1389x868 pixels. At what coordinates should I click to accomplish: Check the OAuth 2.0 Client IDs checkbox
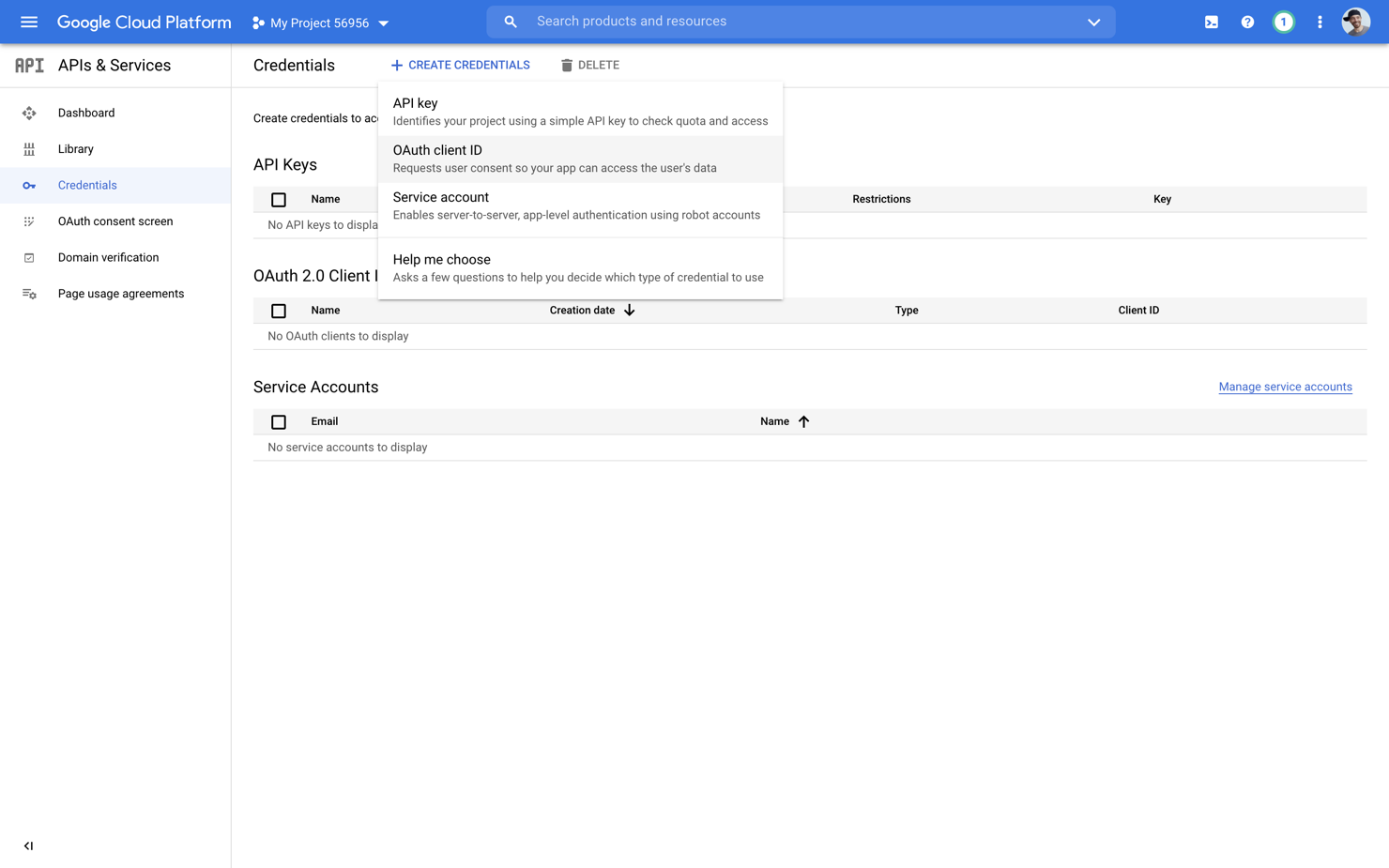pos(278,310)
